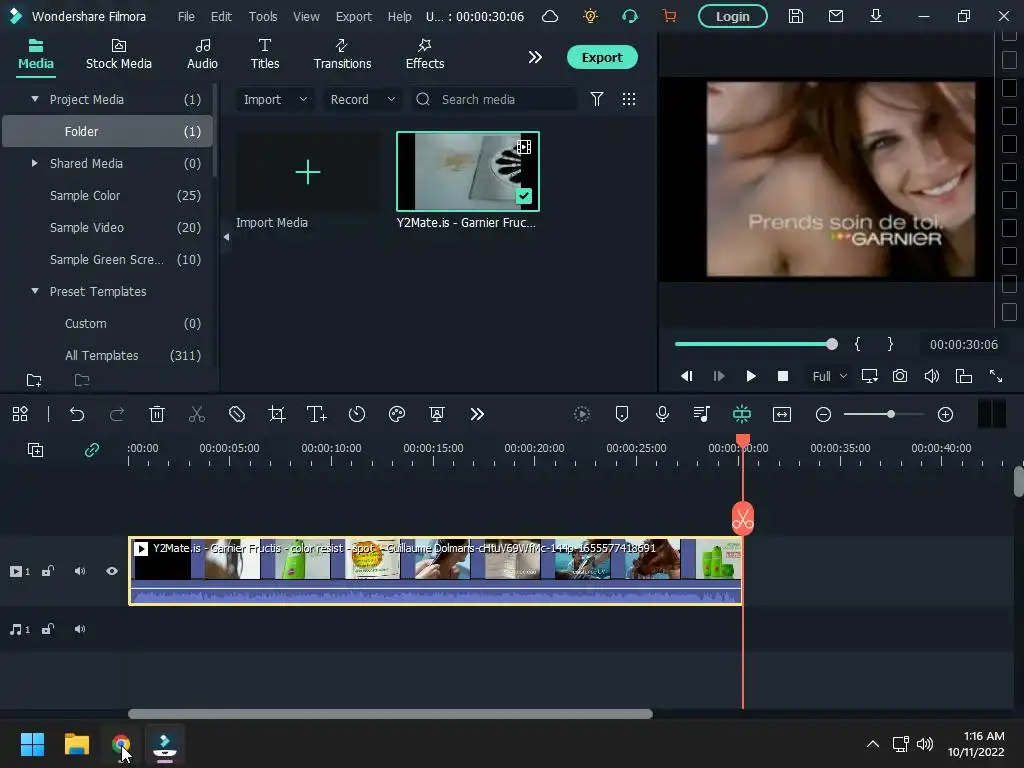1024x768 pixels.
Task: Click the undo arrow in timeline toolbar
Action: pos(77,414)
